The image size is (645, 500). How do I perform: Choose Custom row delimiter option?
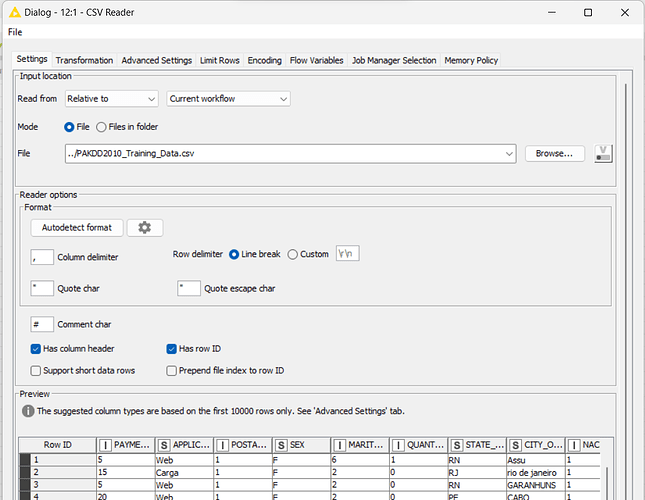pos(292,255)
